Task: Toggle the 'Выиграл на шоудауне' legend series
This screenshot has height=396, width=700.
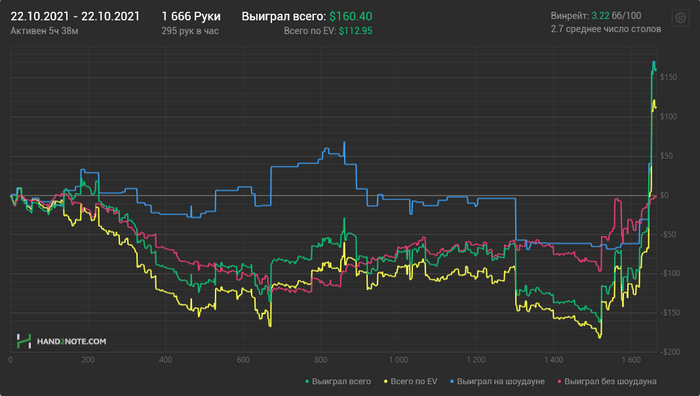Action: tap(497, 381)
